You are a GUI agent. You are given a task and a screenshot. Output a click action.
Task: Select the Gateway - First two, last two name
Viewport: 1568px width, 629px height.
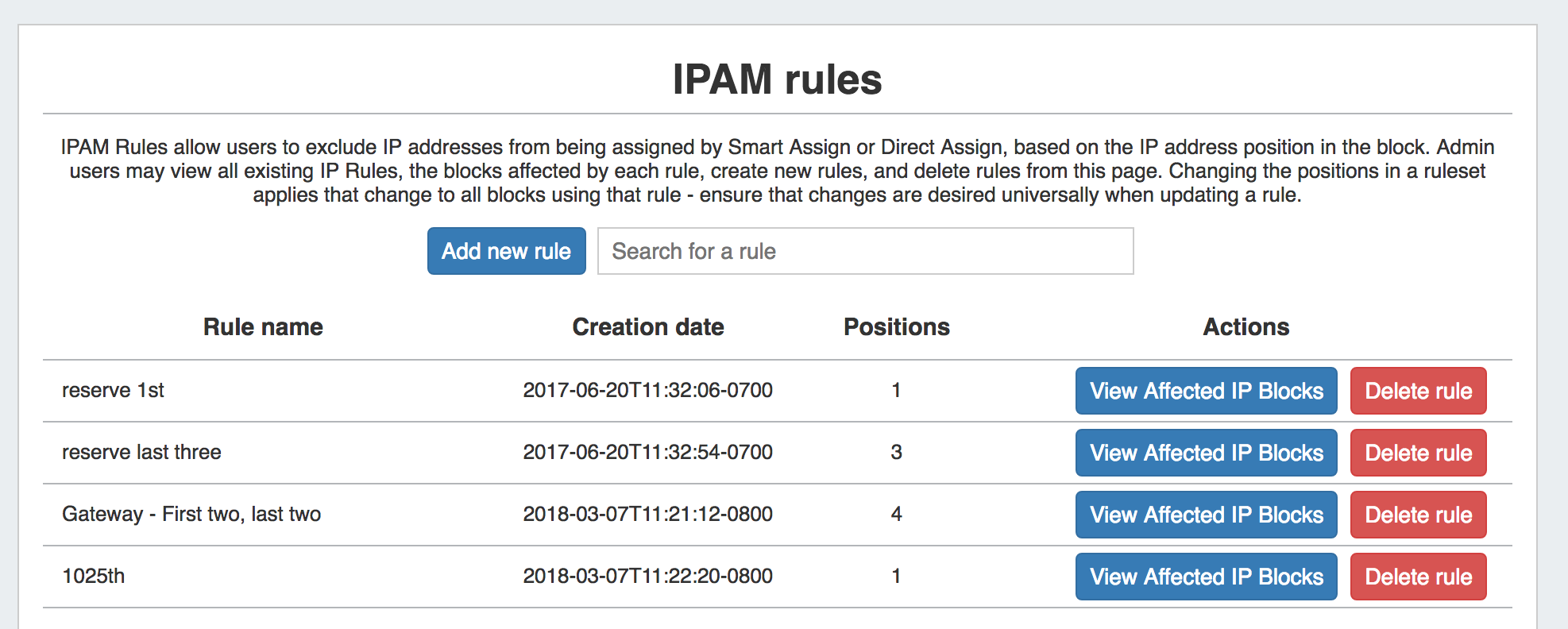(x=191, y=515)
